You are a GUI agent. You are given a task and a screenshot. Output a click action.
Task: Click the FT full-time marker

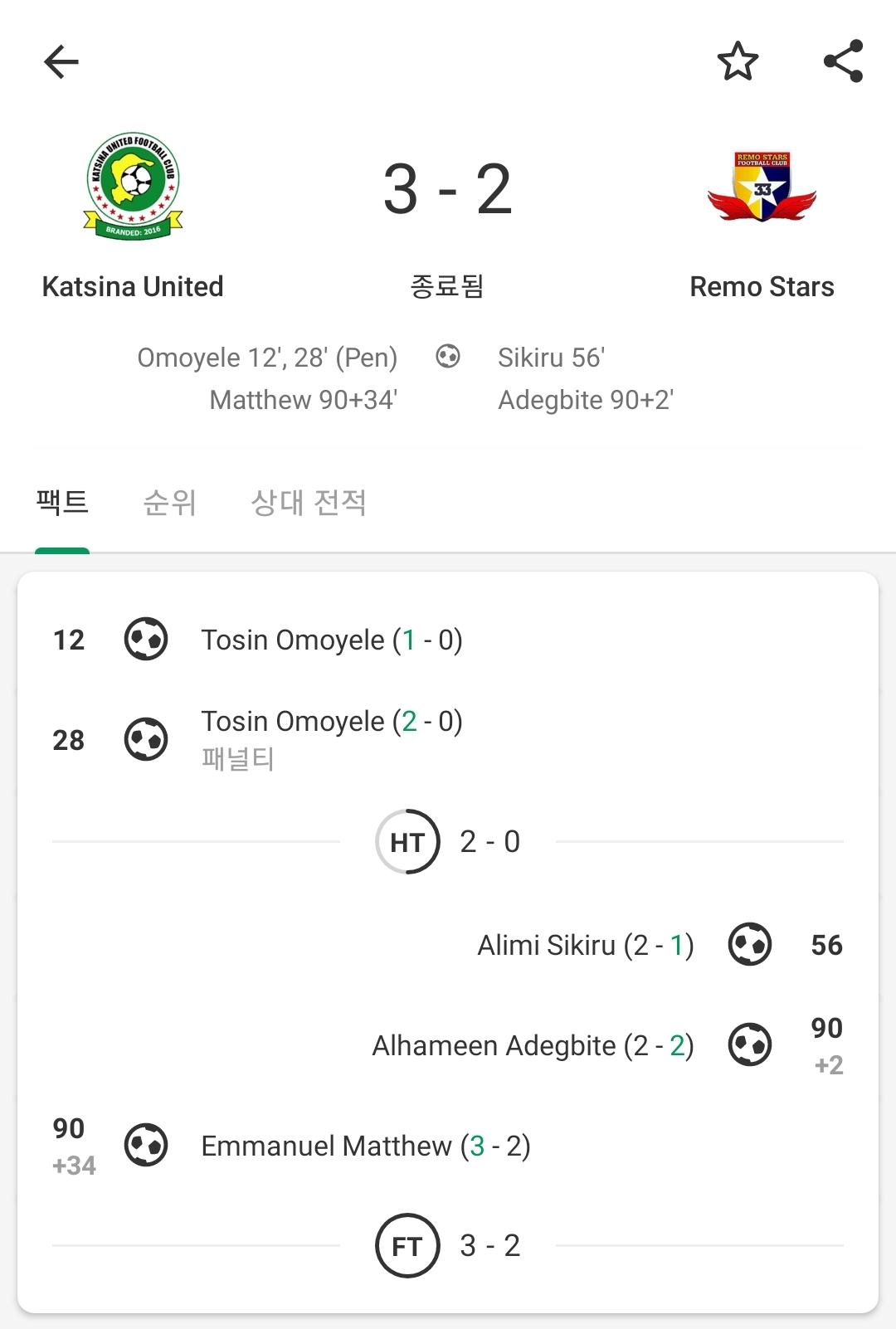click(407, 1245)
